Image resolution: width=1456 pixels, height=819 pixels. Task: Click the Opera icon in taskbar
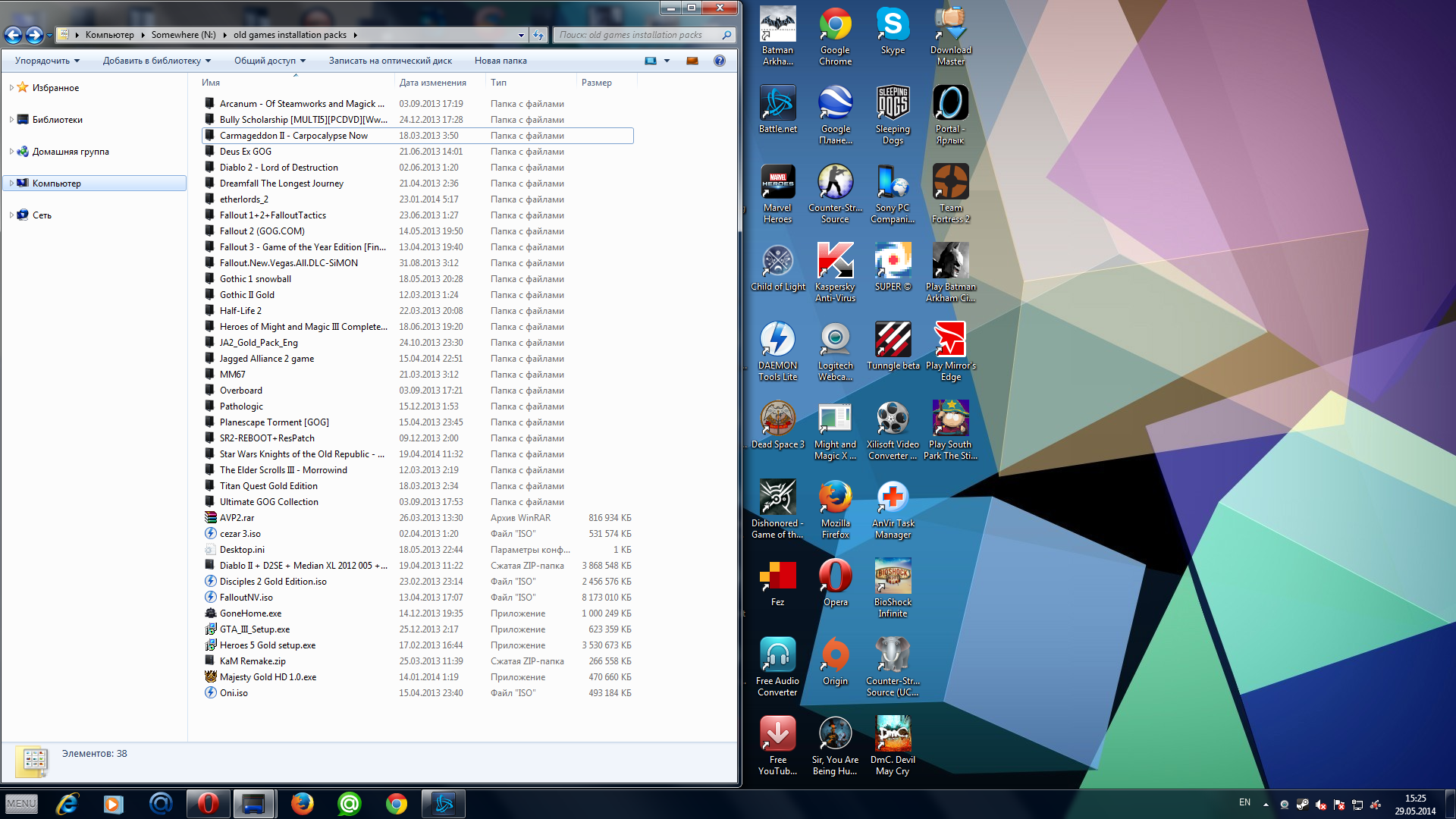[208, 803]
